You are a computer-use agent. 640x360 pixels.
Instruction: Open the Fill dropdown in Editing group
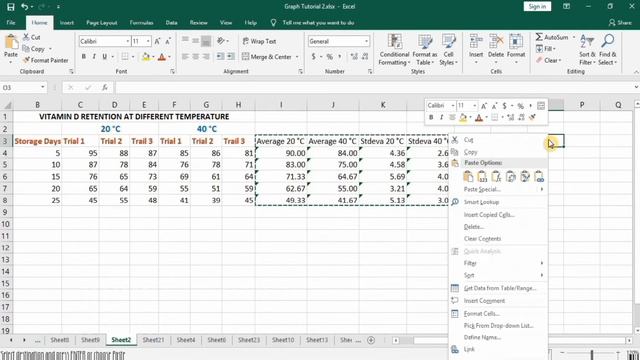547,49
